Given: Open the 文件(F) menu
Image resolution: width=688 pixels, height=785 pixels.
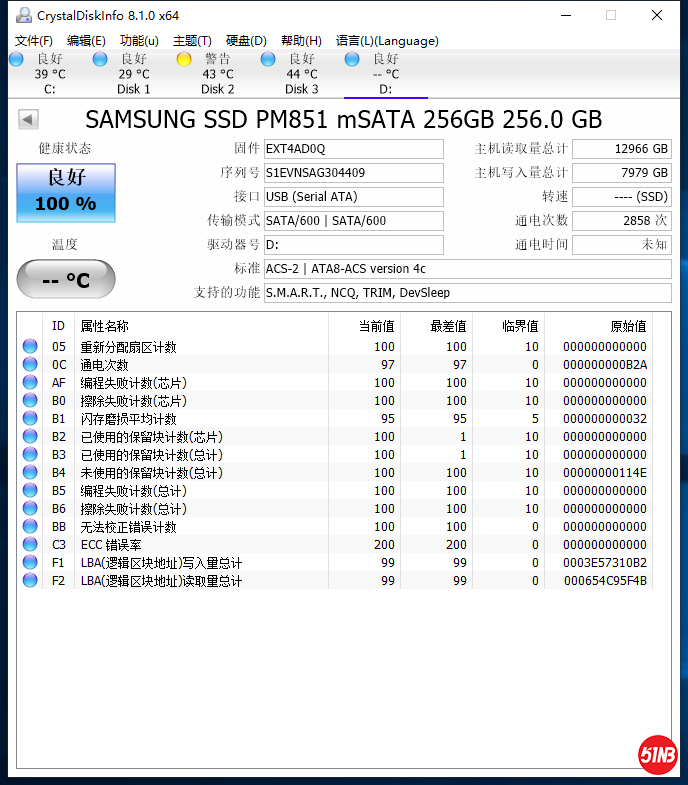Looking at the screenshot, I should pos(34,41).
